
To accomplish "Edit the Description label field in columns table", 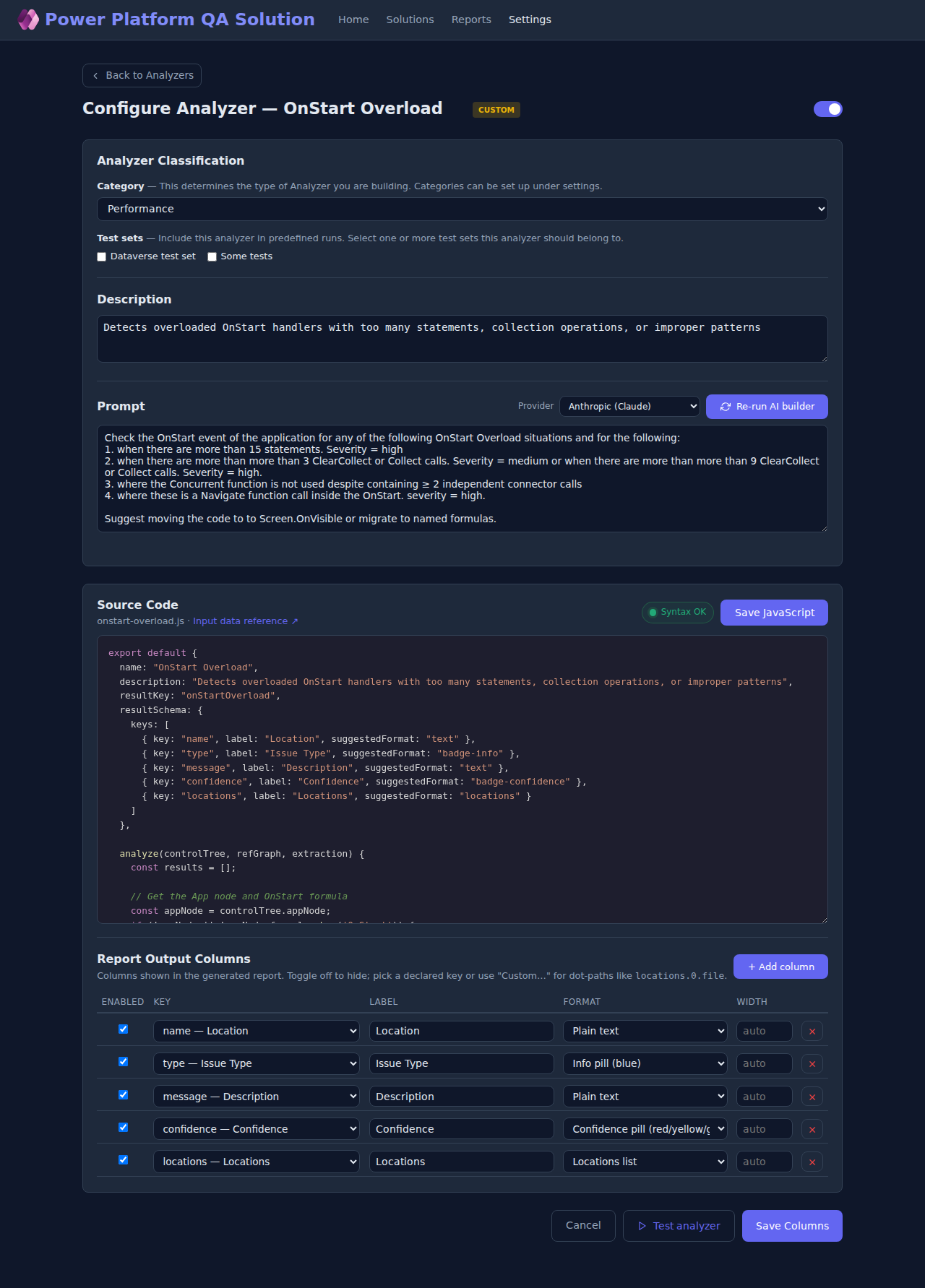I will pos(462,1097).
